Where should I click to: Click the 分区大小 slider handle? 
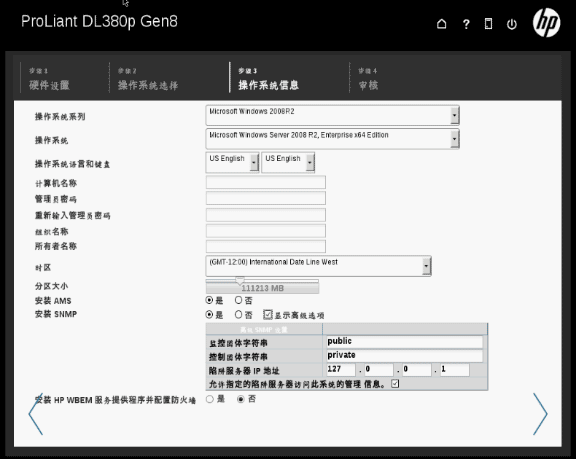pos(240,281)
